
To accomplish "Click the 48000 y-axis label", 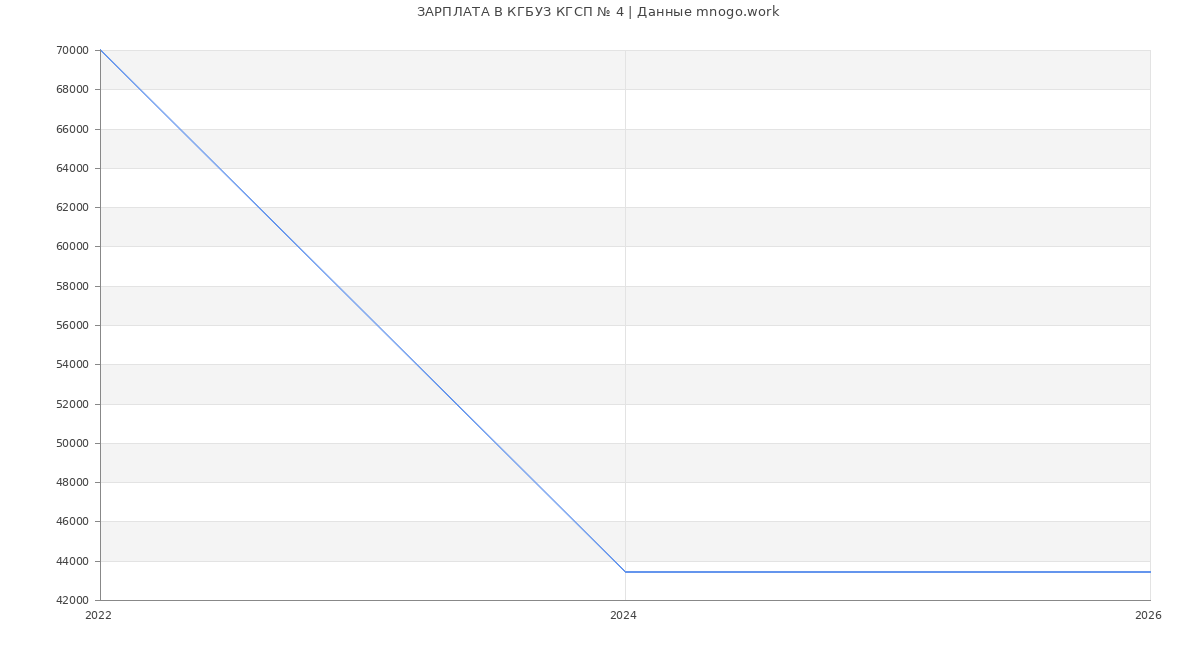I will [x=73, y=482].
